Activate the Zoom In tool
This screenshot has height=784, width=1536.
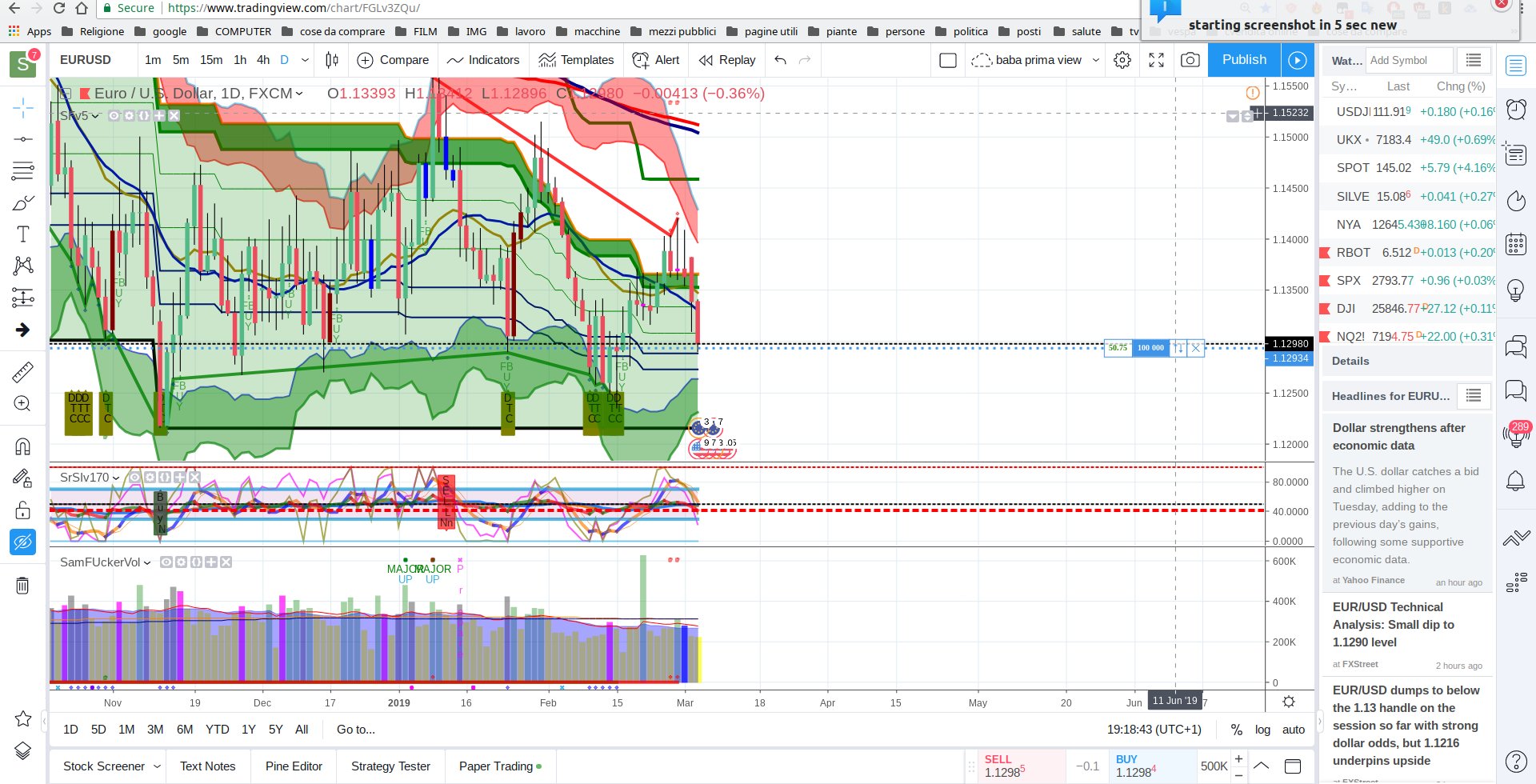[22, 403]
